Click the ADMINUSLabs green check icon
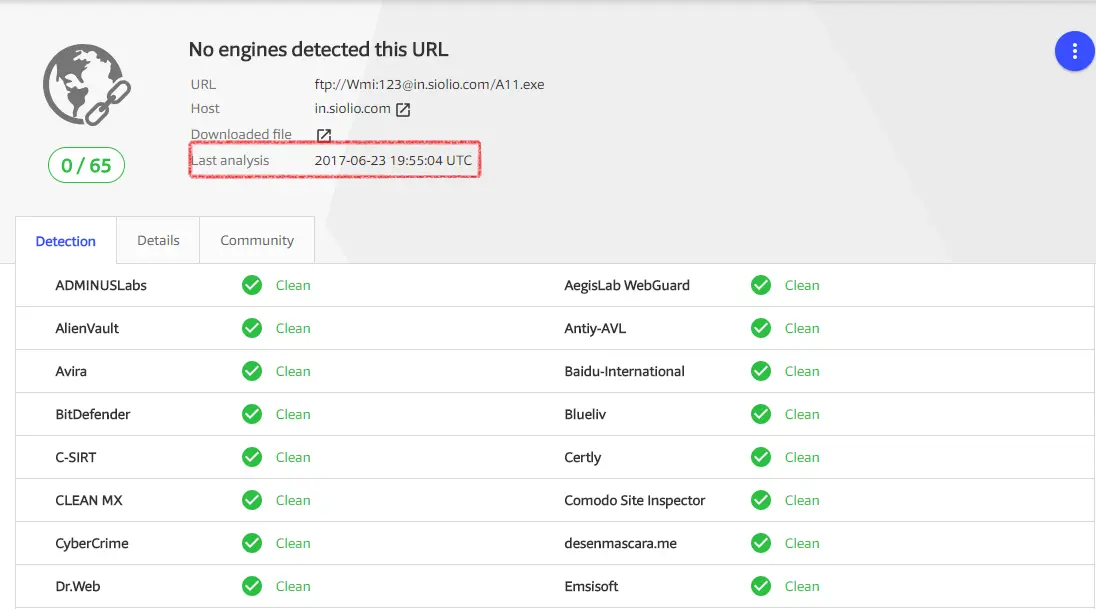This screenshot has width=1096, height=609. 252,285
